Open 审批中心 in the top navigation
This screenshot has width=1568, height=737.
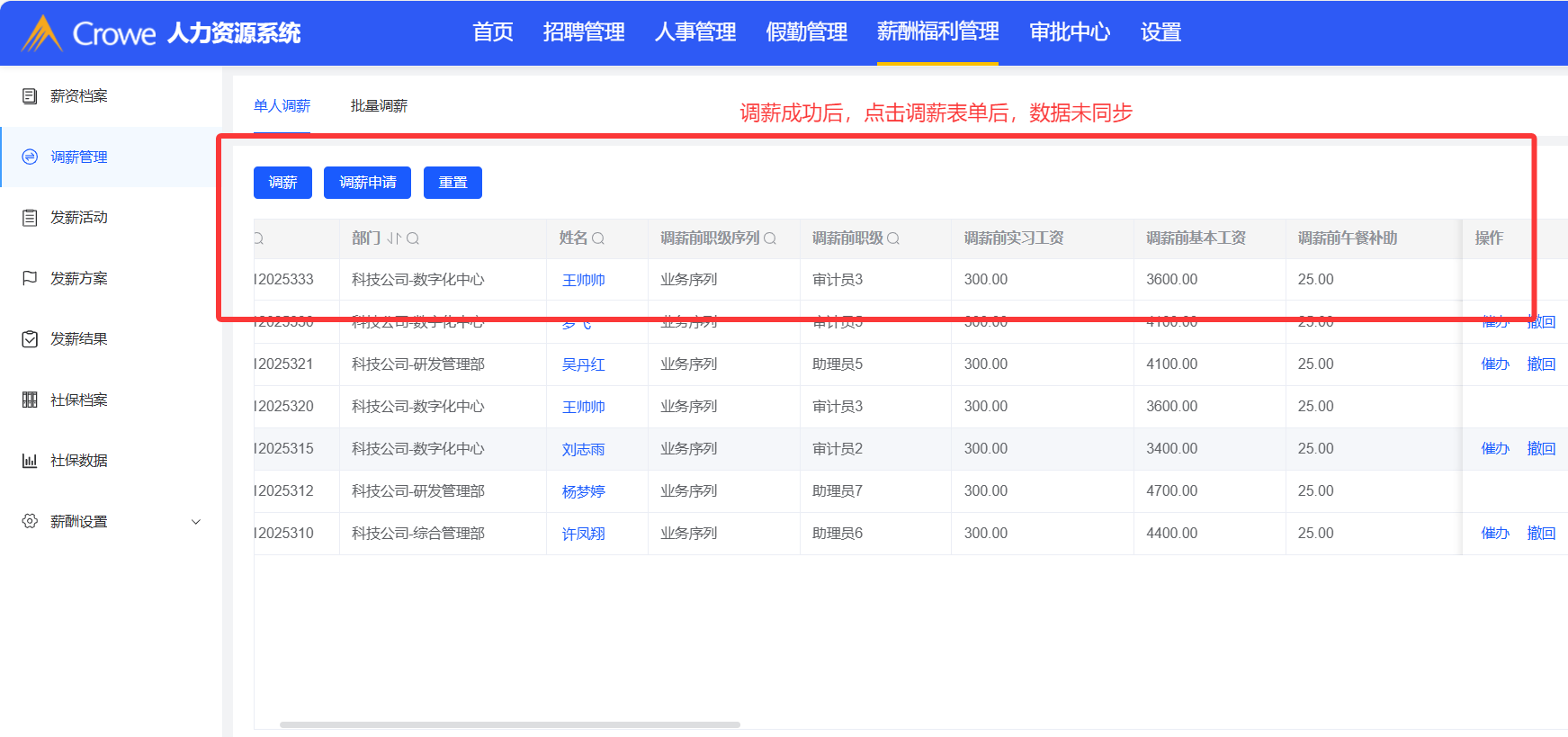[x=1070, y=32]
